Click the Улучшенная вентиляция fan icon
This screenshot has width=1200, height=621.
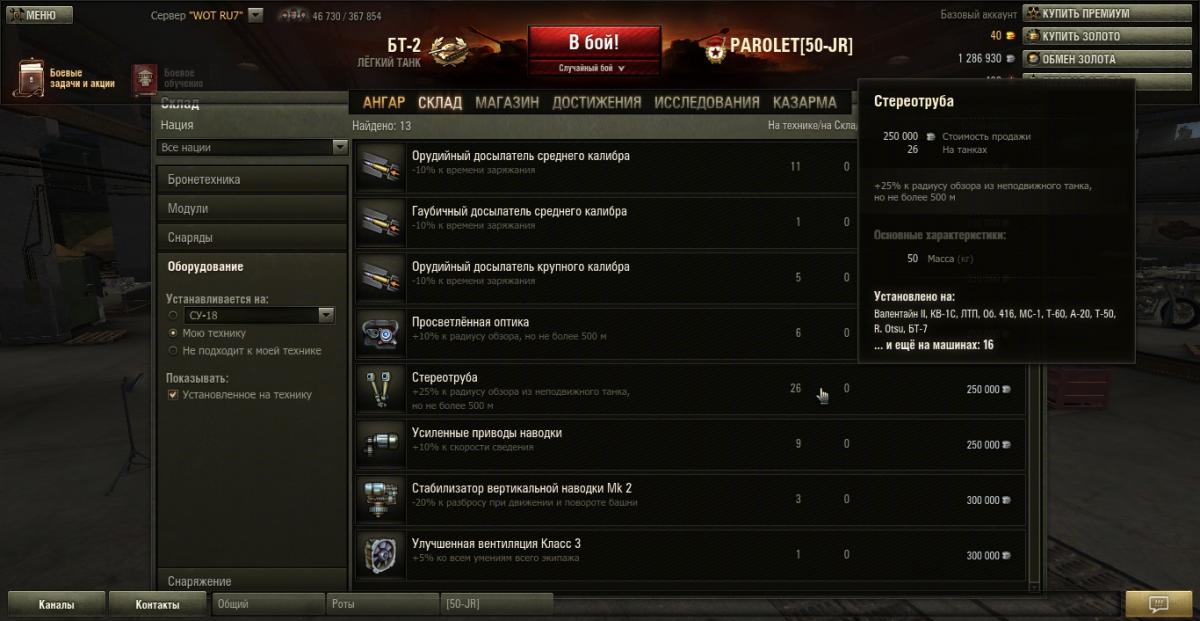(381, 555)
